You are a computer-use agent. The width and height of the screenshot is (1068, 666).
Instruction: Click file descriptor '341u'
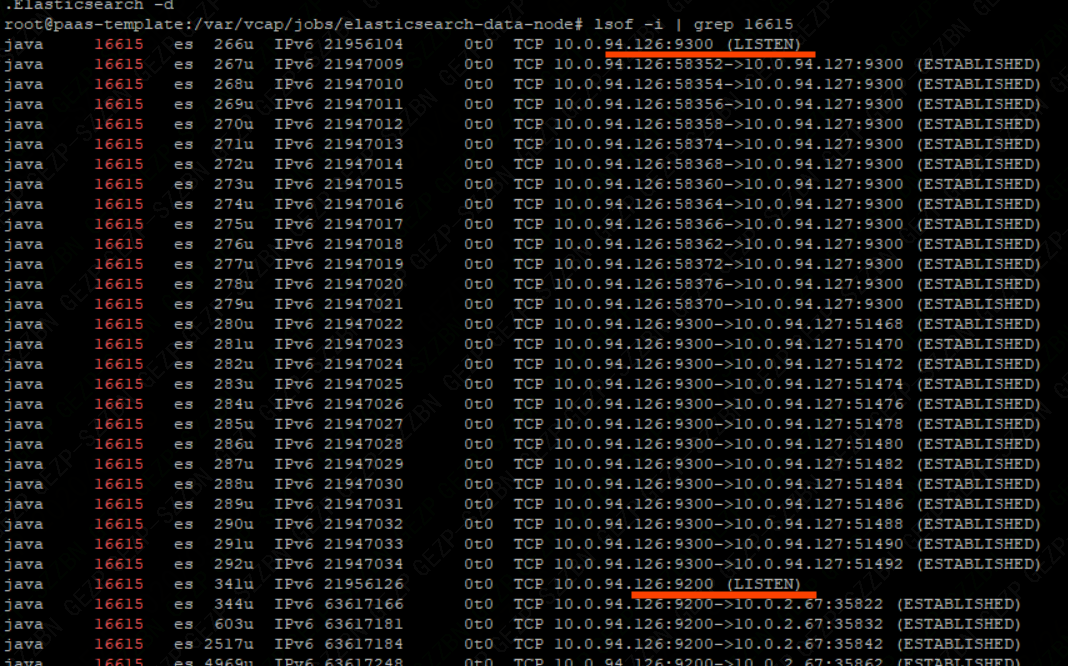tap(234, 584)
